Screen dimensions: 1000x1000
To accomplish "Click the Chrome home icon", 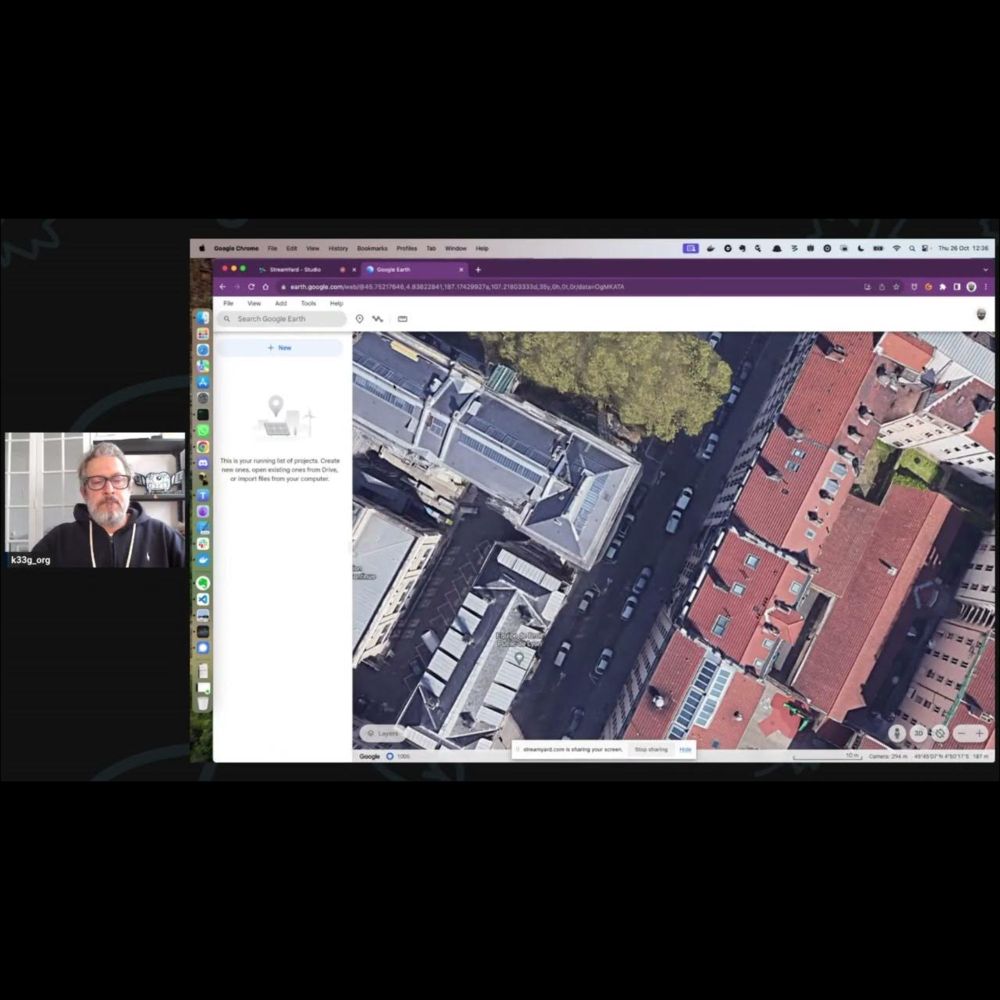I will [265, 287].
